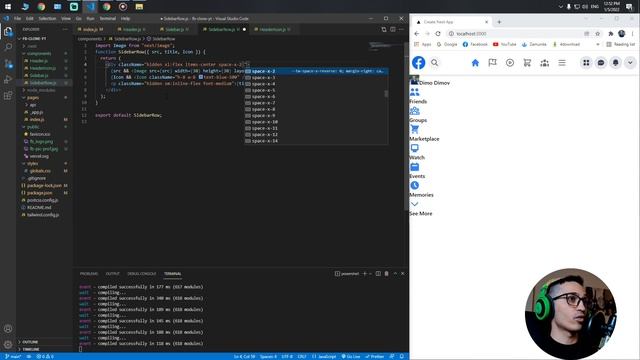The height and width of the screenshot is (360, 640).
Task: Open the Manage gear in activity bar
Action: [x=8, y=344]
